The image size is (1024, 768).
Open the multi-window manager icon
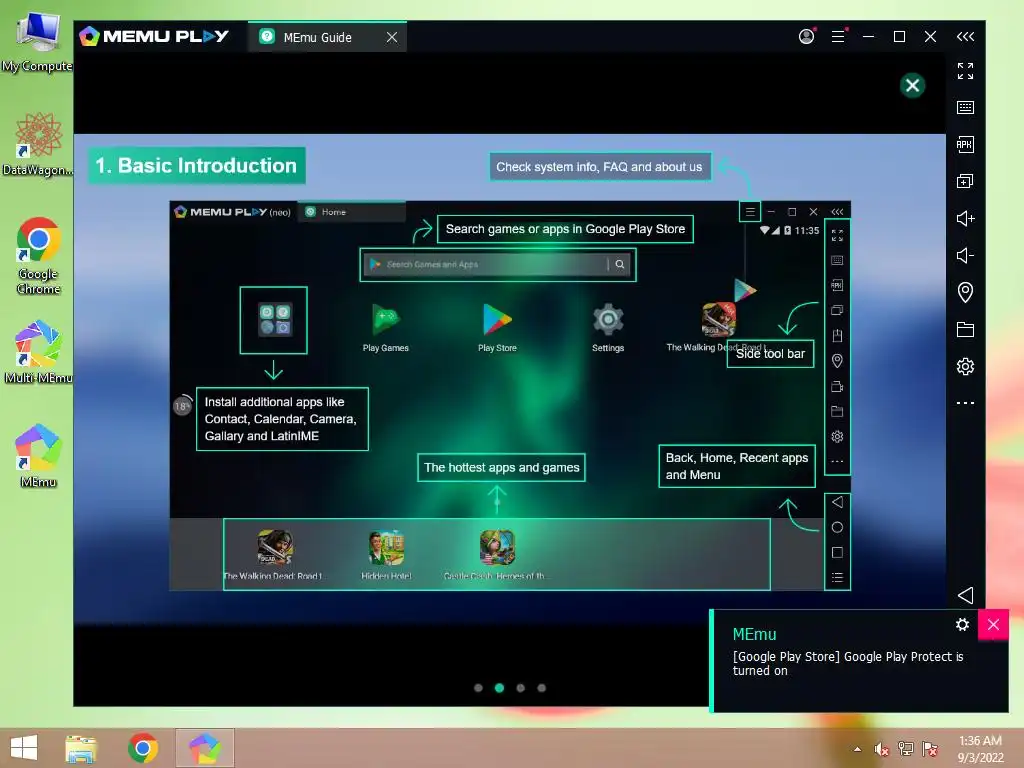pyautogui.click(x=965, y=181)
